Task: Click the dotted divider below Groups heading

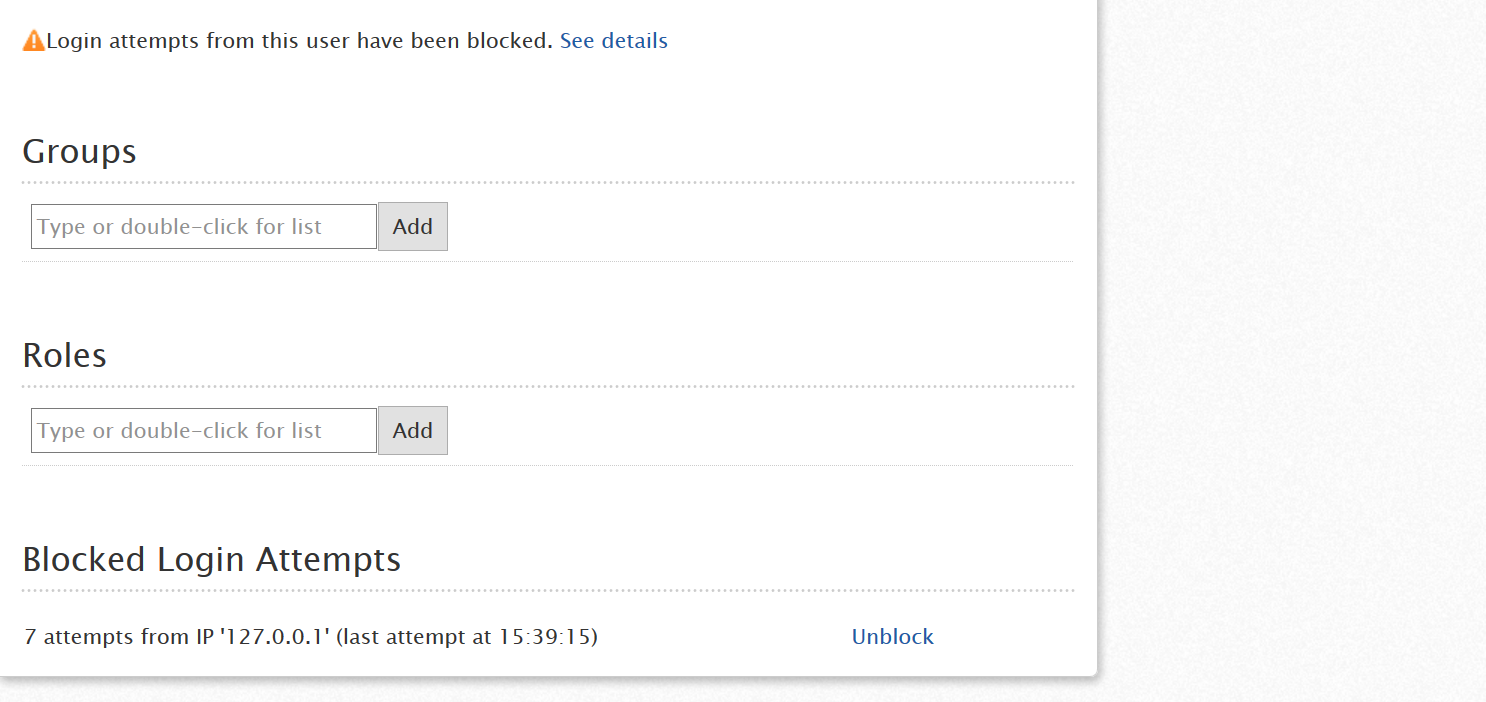Action: [x=548, y=183]
